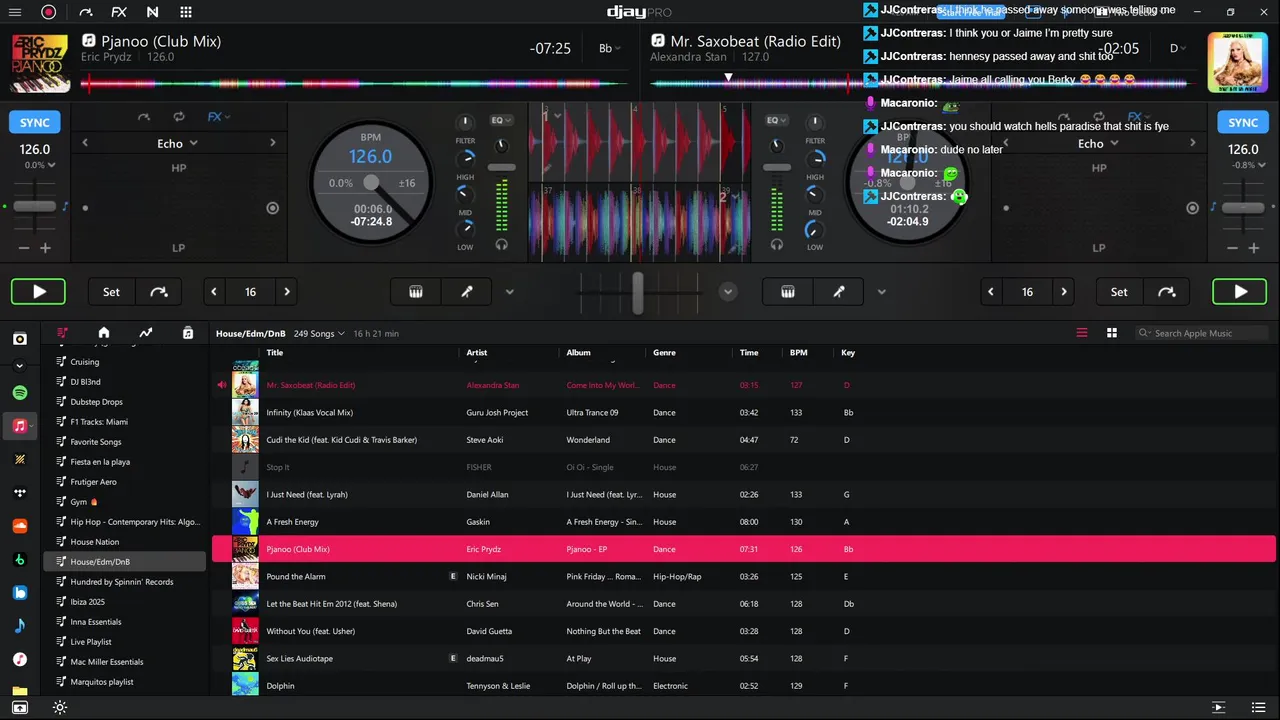Expand 249 Songs sort dropdown

319,333
